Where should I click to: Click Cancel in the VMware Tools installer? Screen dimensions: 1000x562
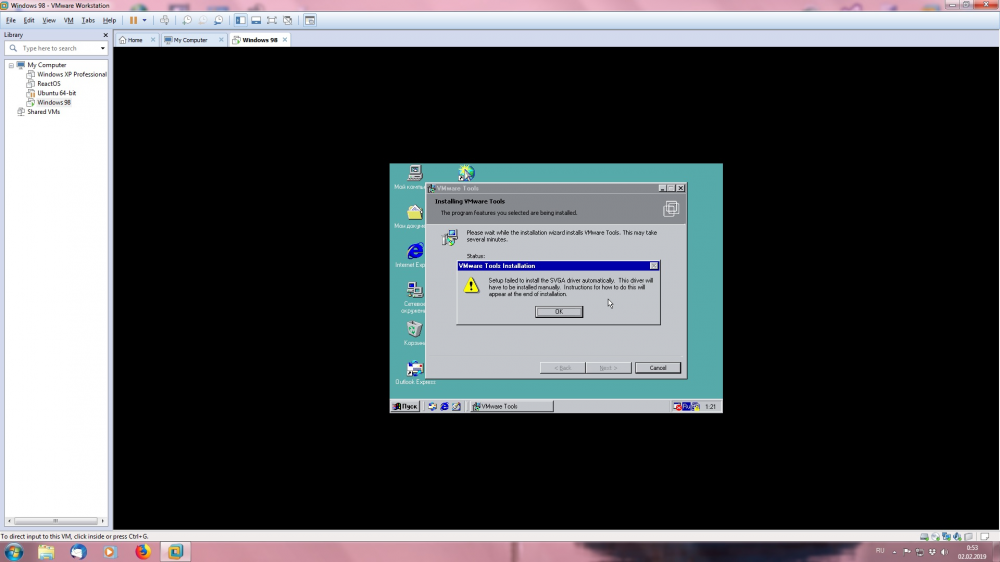tap(658, 368)
